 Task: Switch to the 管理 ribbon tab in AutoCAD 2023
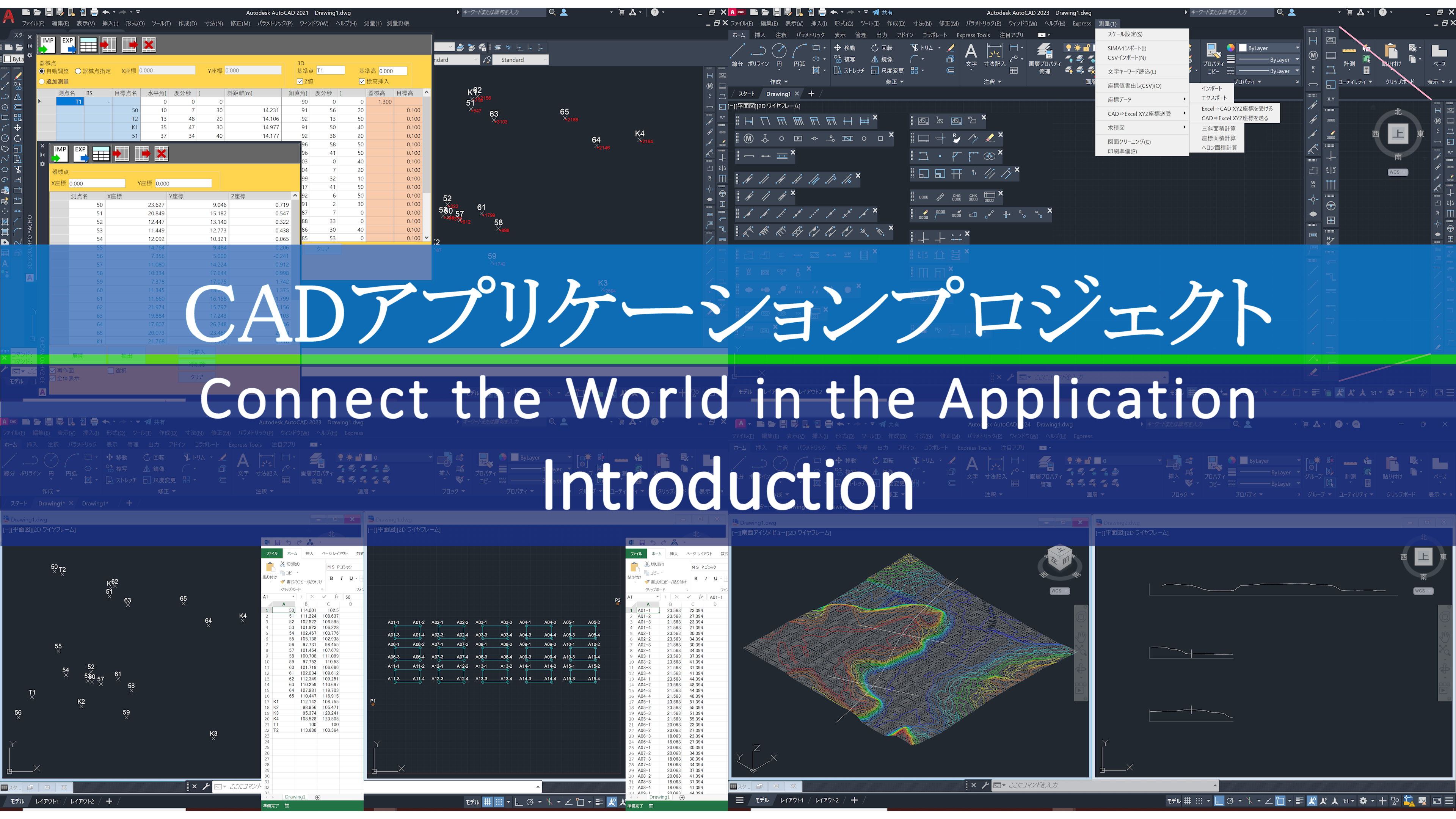[860, 35]
